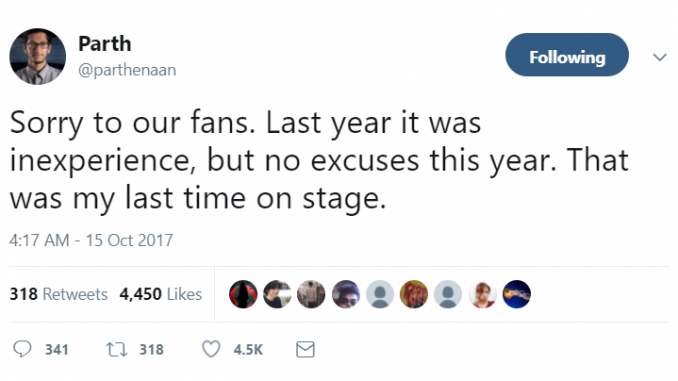This screenshot has height=381, width=678.
Task: Click the liker avatar wearing sunglasses
Action: pos(345,294)
